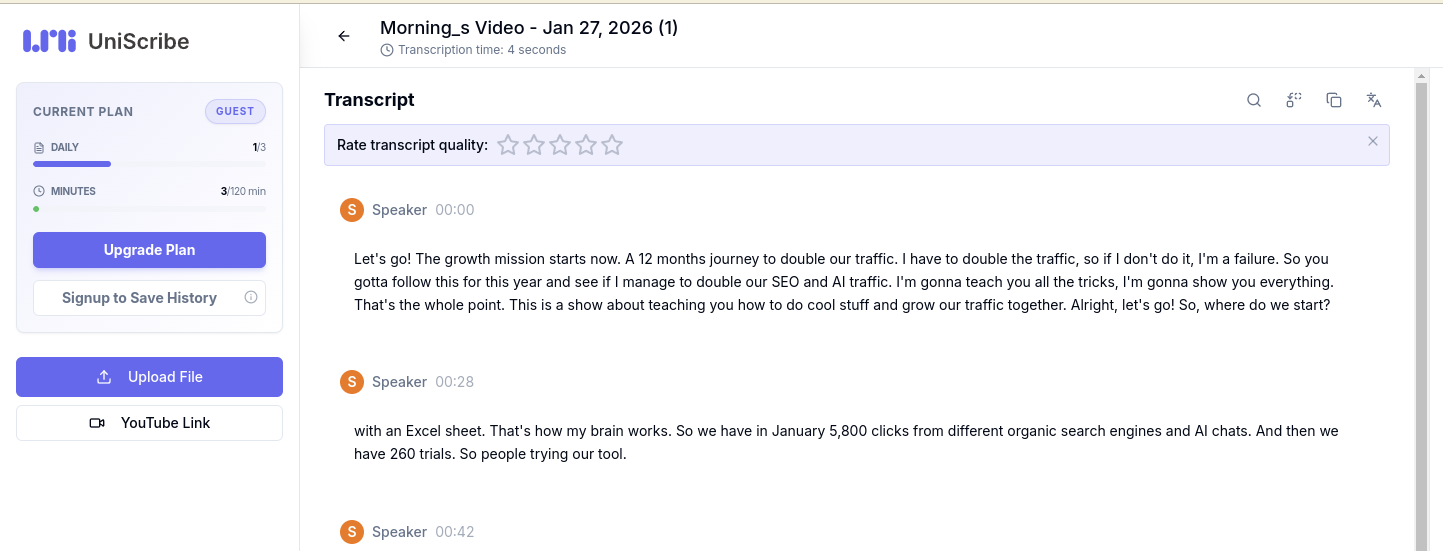Click the scrollbar up arrow

pos(1421,77)
